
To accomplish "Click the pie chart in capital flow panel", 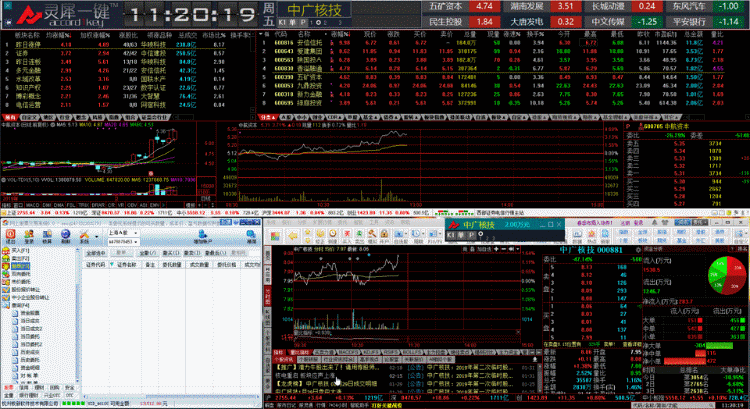I will click(726, 276).
